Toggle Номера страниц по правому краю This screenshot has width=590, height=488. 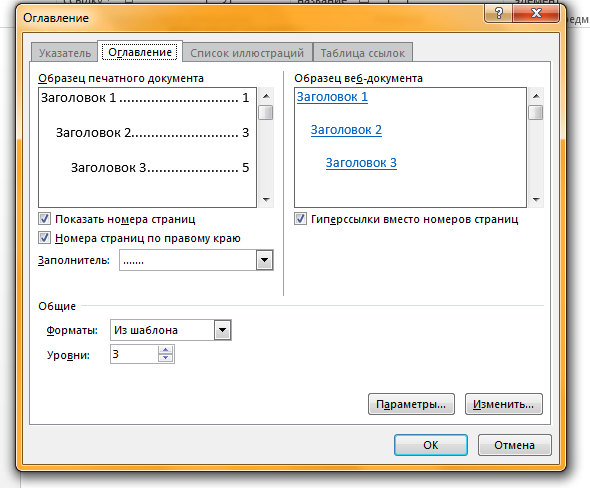click(x=44, y=238)
